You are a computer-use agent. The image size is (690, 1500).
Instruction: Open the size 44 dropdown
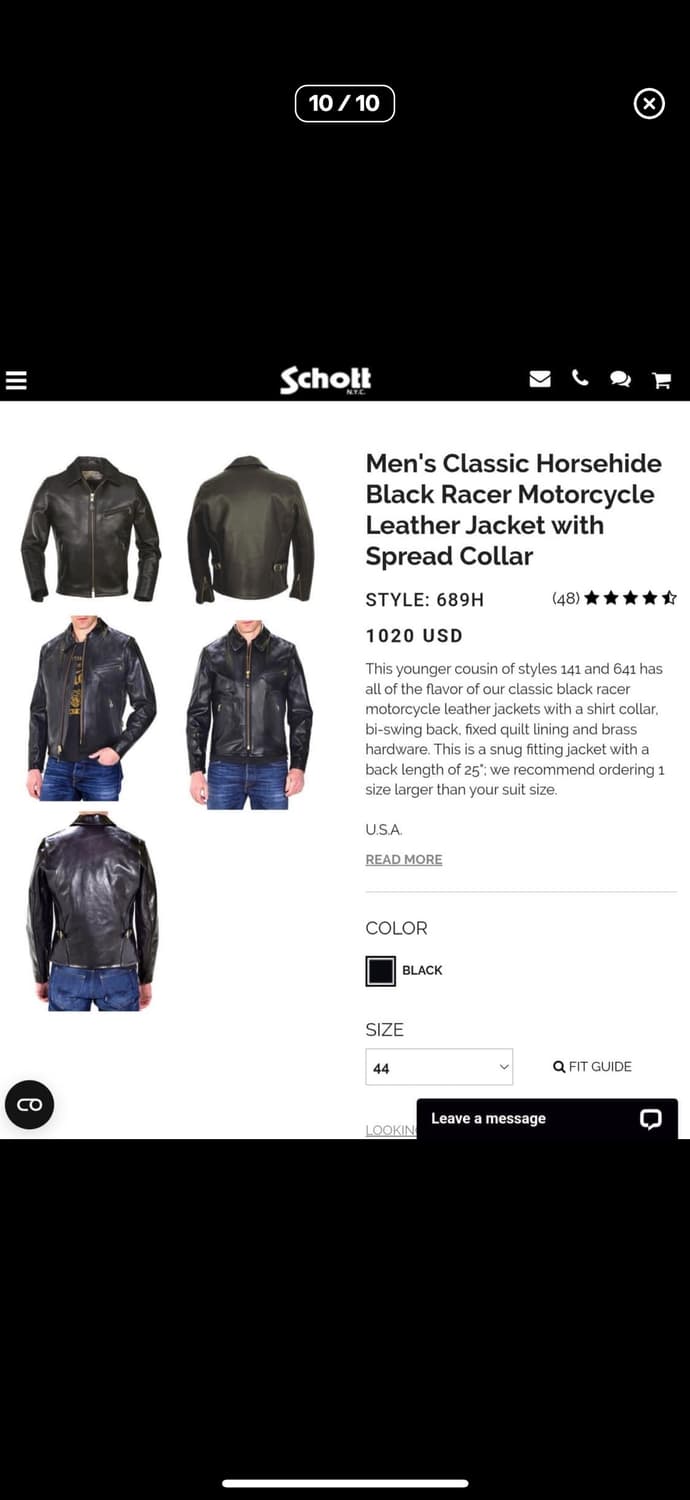click(439, 1067)
